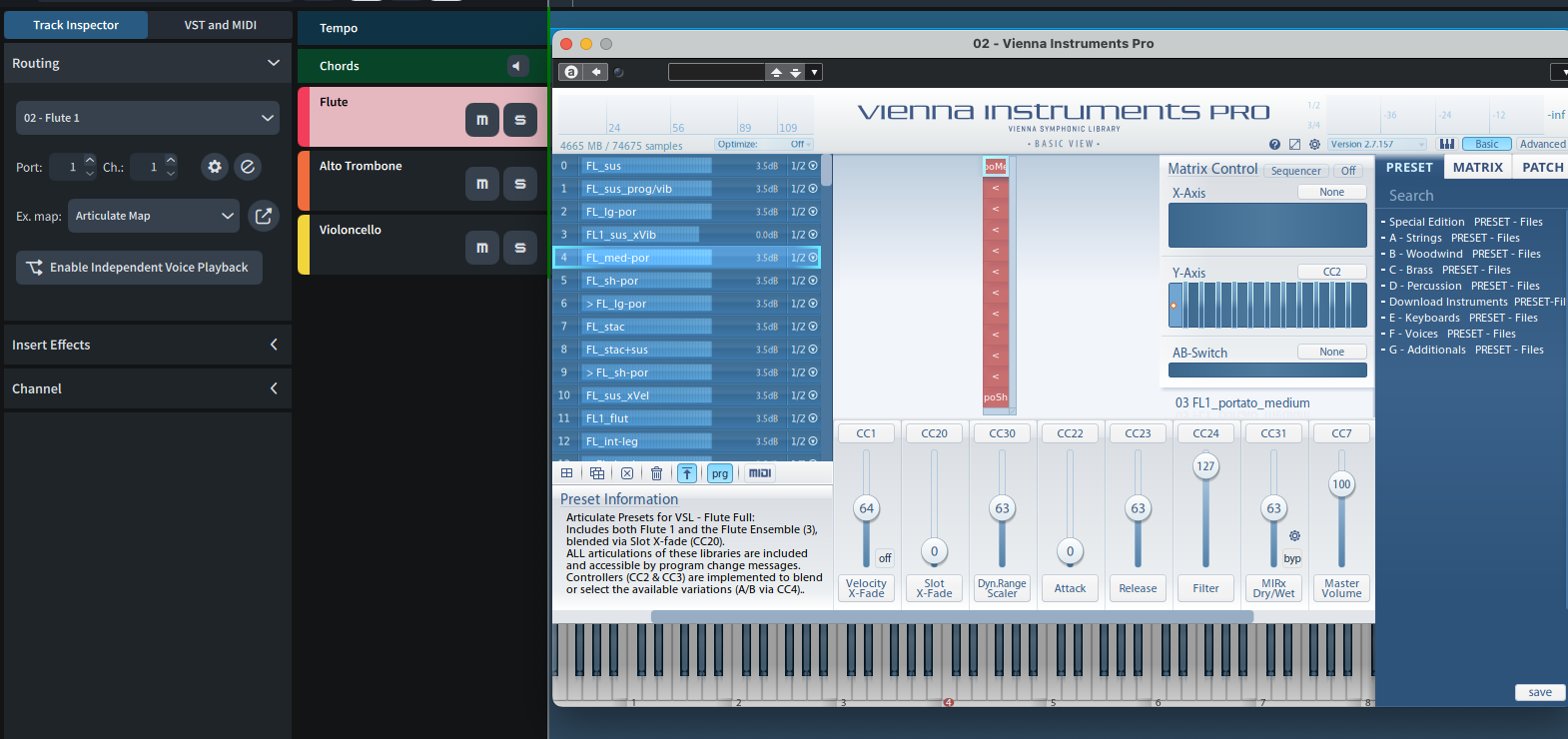
Task: Click the back arrow icon in plug-in header
Action: 596,72
